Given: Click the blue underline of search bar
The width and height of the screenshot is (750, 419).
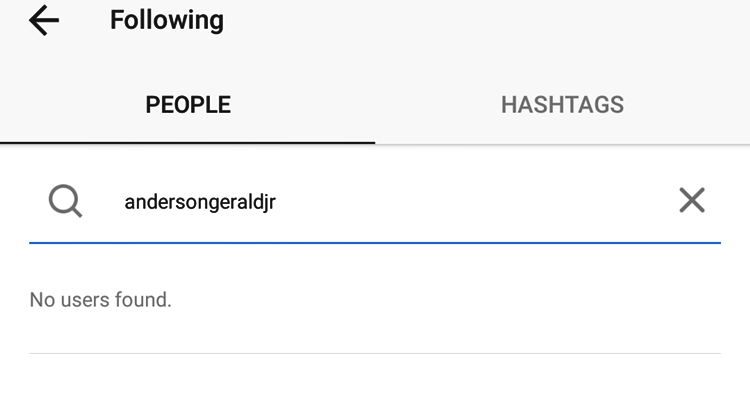Looking at the screenshot, I should (x=375, y=242).
